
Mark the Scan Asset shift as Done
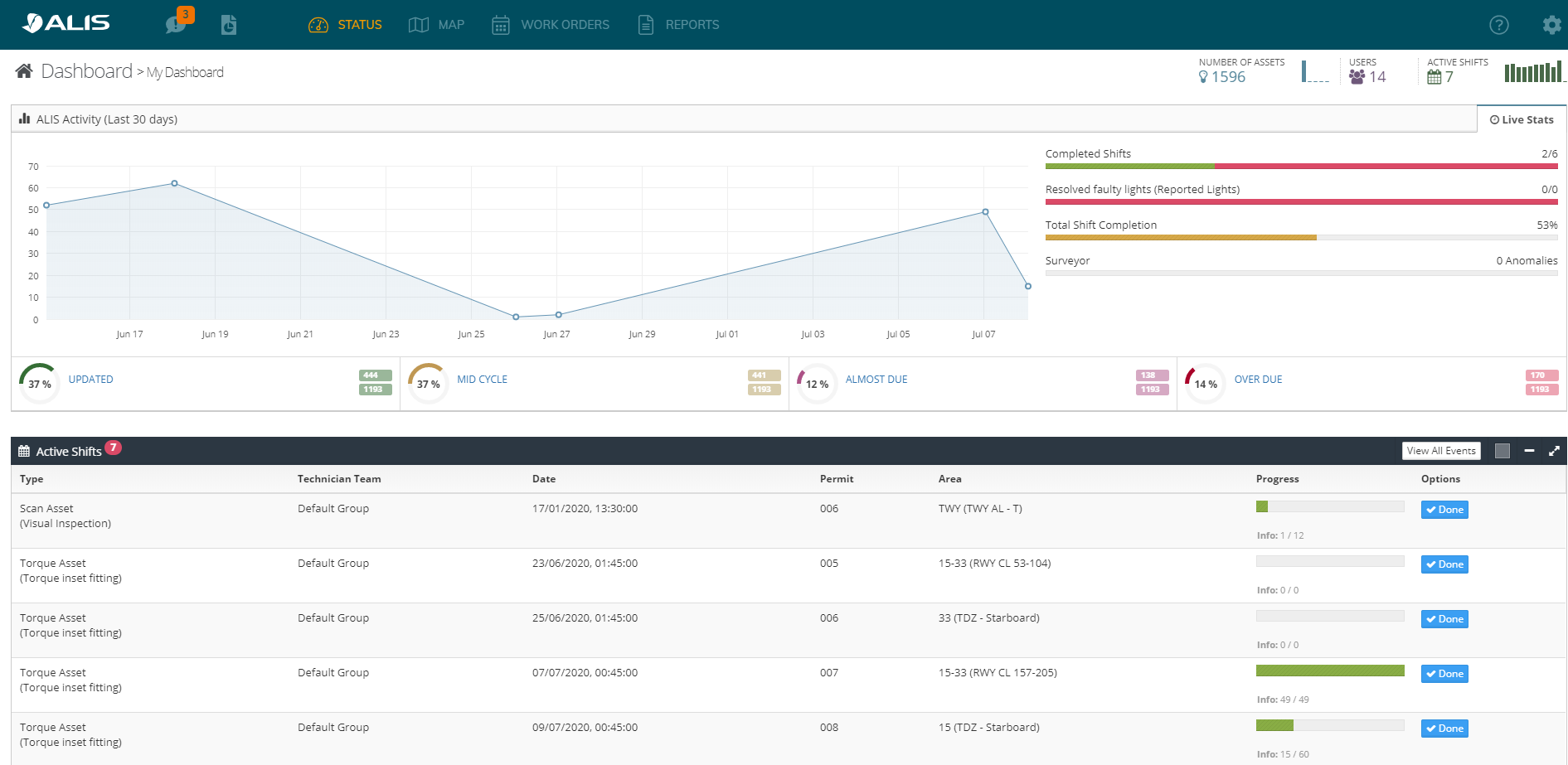coord(1444,510)
